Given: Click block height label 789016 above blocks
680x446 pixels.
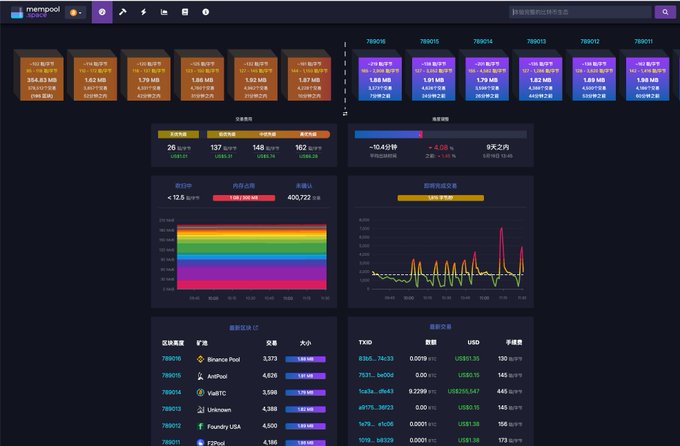Looking at the screenshot, I should click(x=376, y=42).
